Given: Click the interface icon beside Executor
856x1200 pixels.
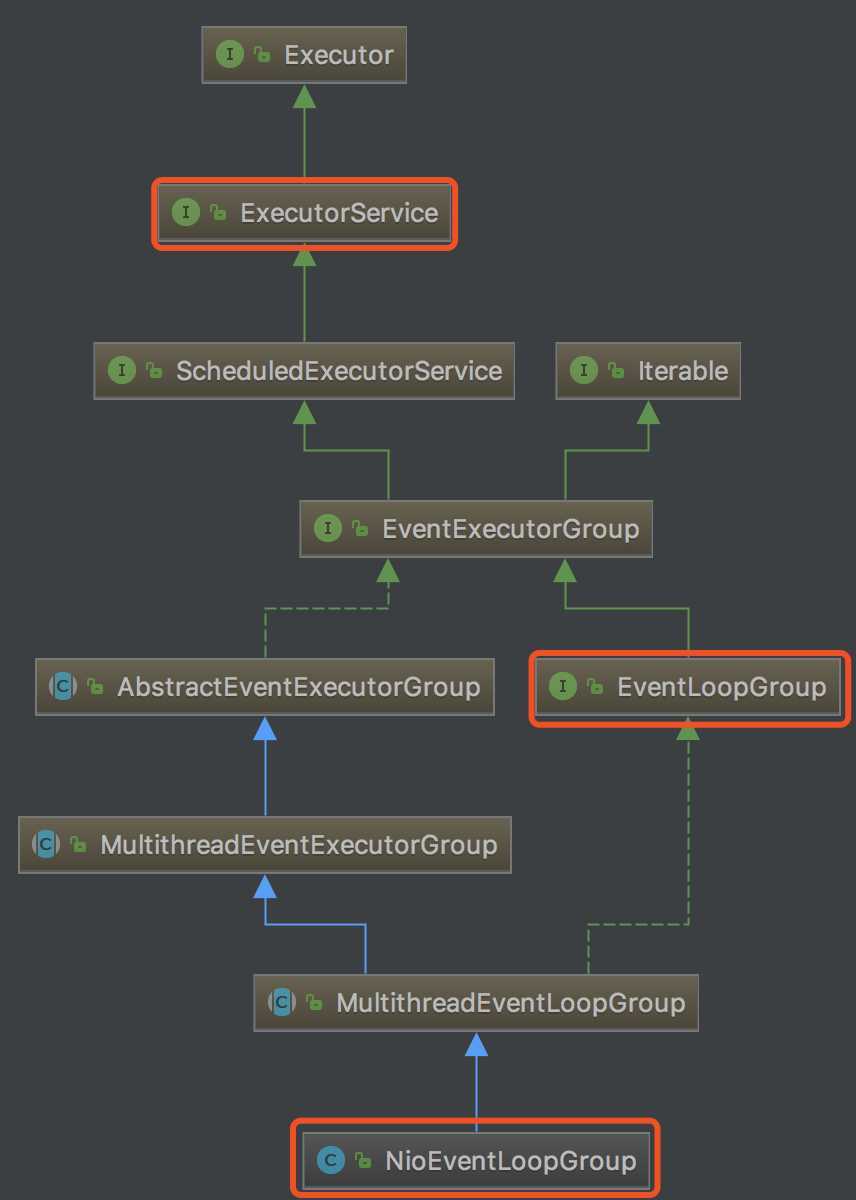Looking at the screenshot, I should [230, 55].
